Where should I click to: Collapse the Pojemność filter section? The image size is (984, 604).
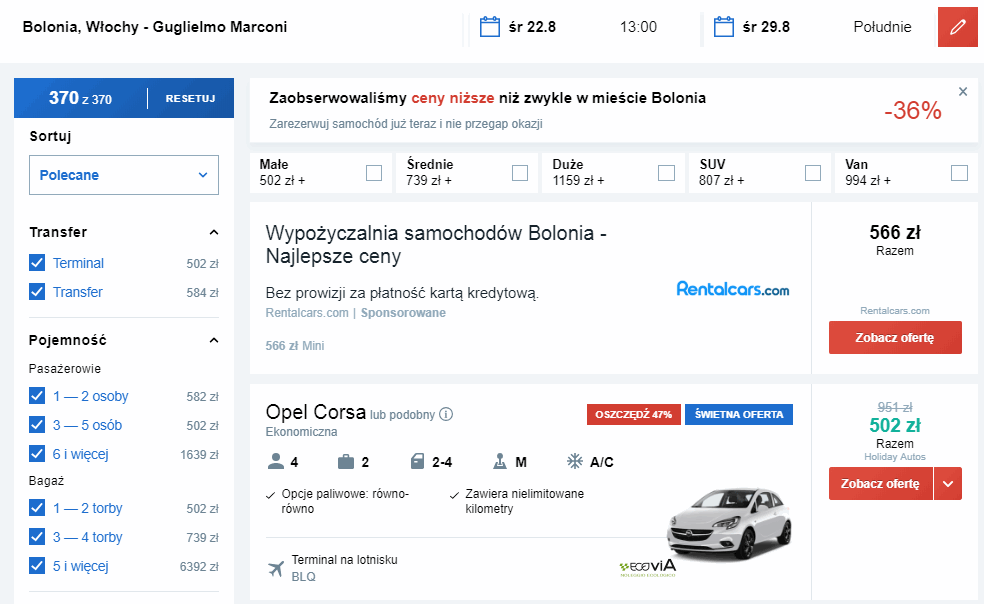point(213,340)
